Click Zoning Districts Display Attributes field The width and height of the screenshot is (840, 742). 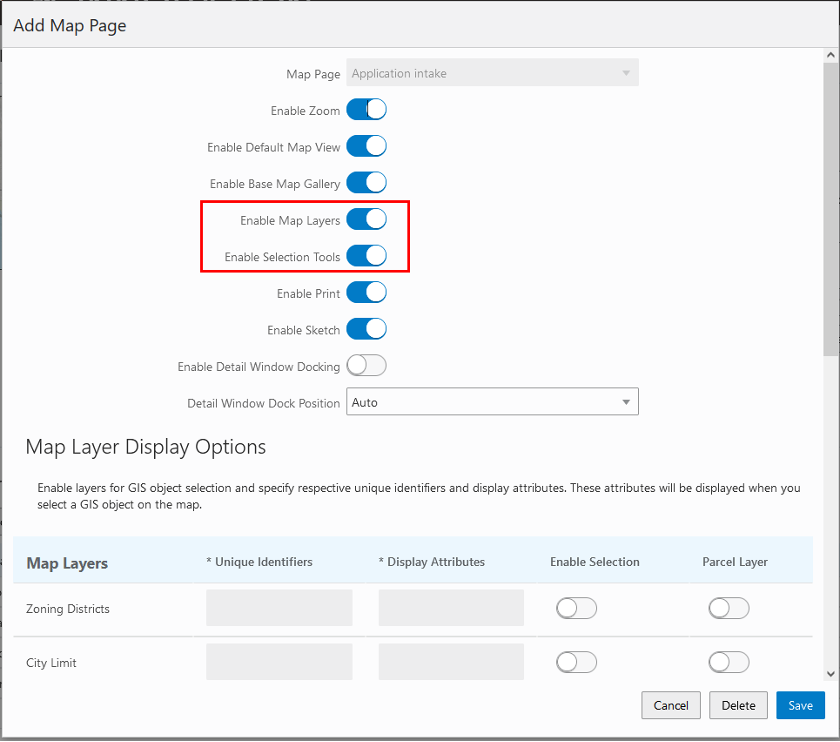(451, 608)
